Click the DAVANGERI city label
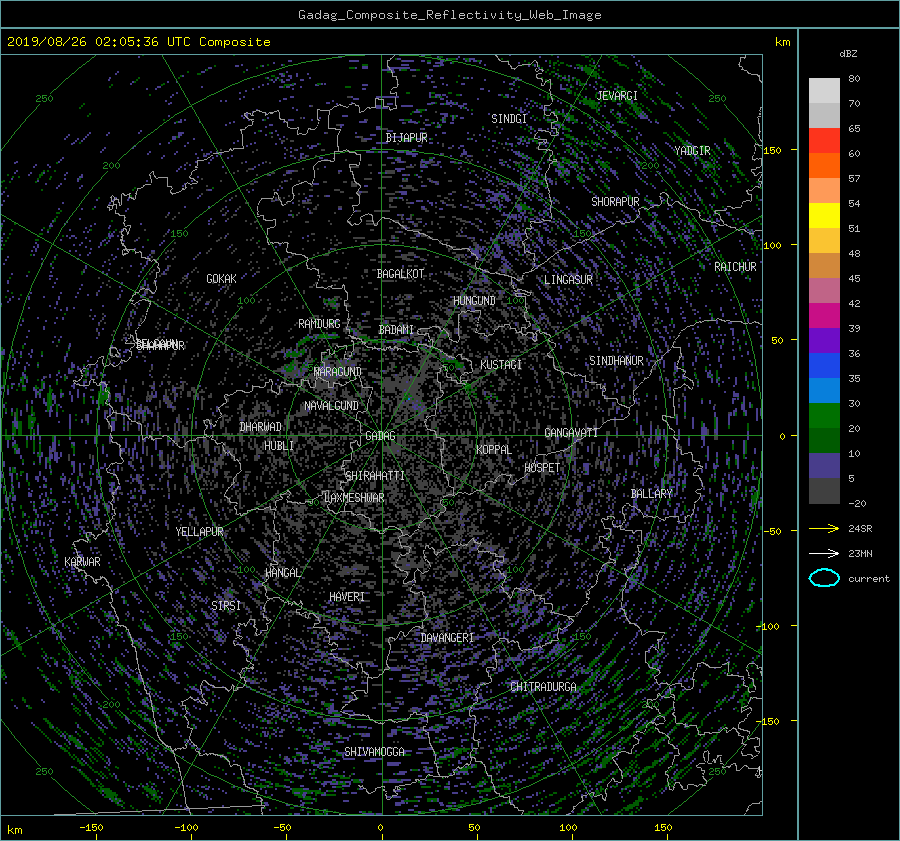The width and height of the screenshot is (900, 841). tap(447, 638)
